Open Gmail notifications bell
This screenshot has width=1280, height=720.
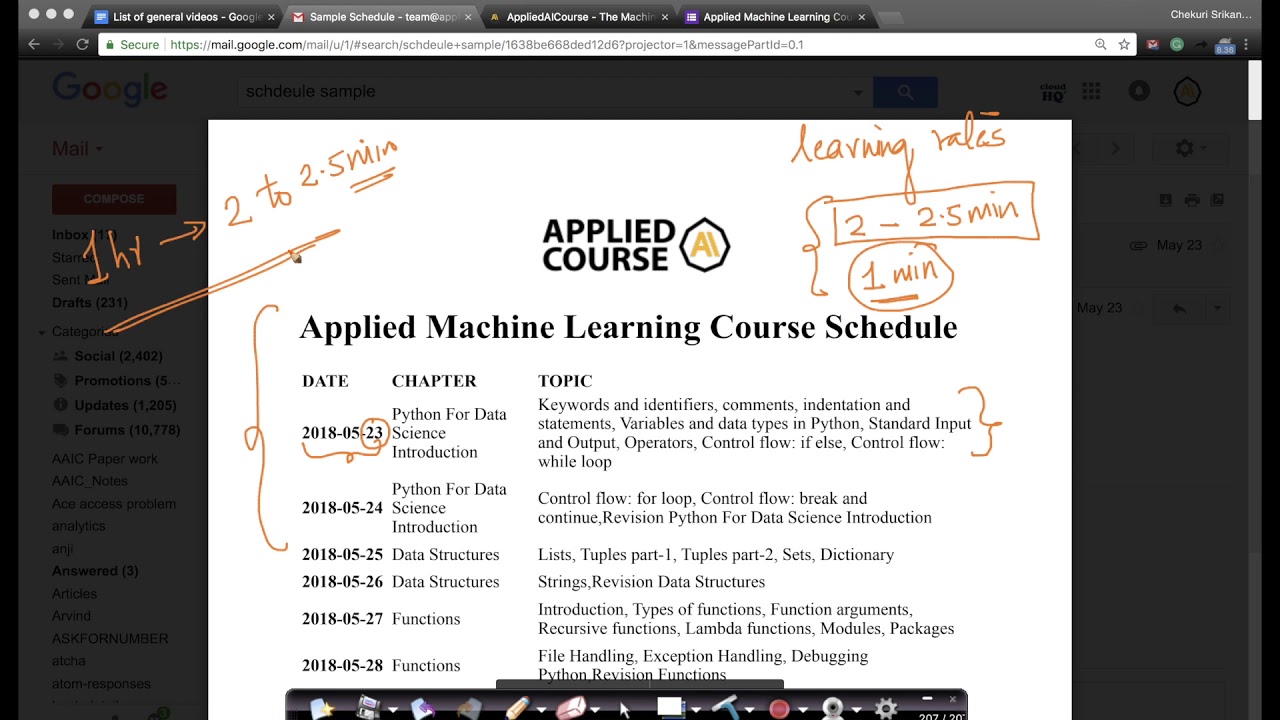1139,91
